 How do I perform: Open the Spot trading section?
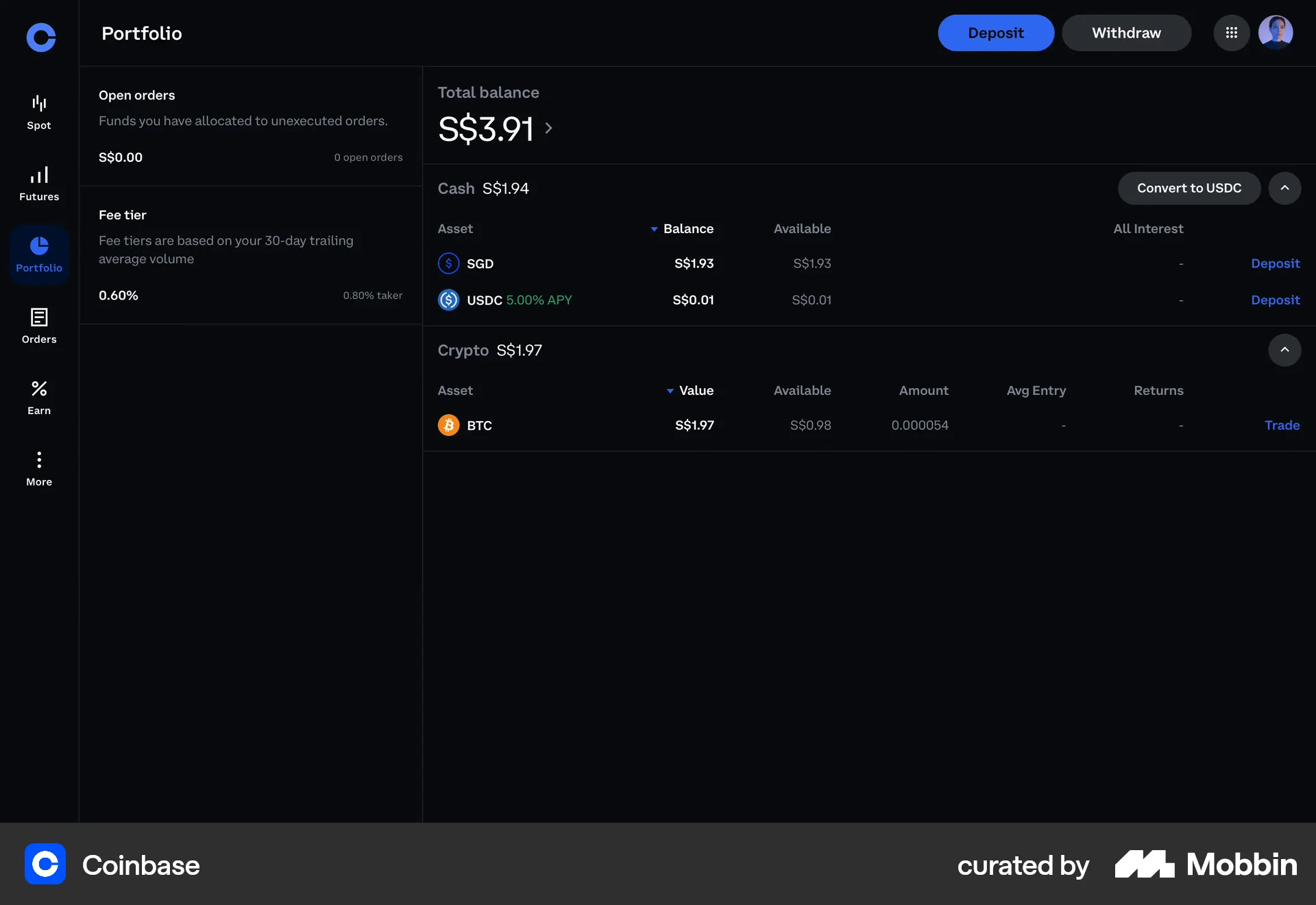tap(38, 110)
